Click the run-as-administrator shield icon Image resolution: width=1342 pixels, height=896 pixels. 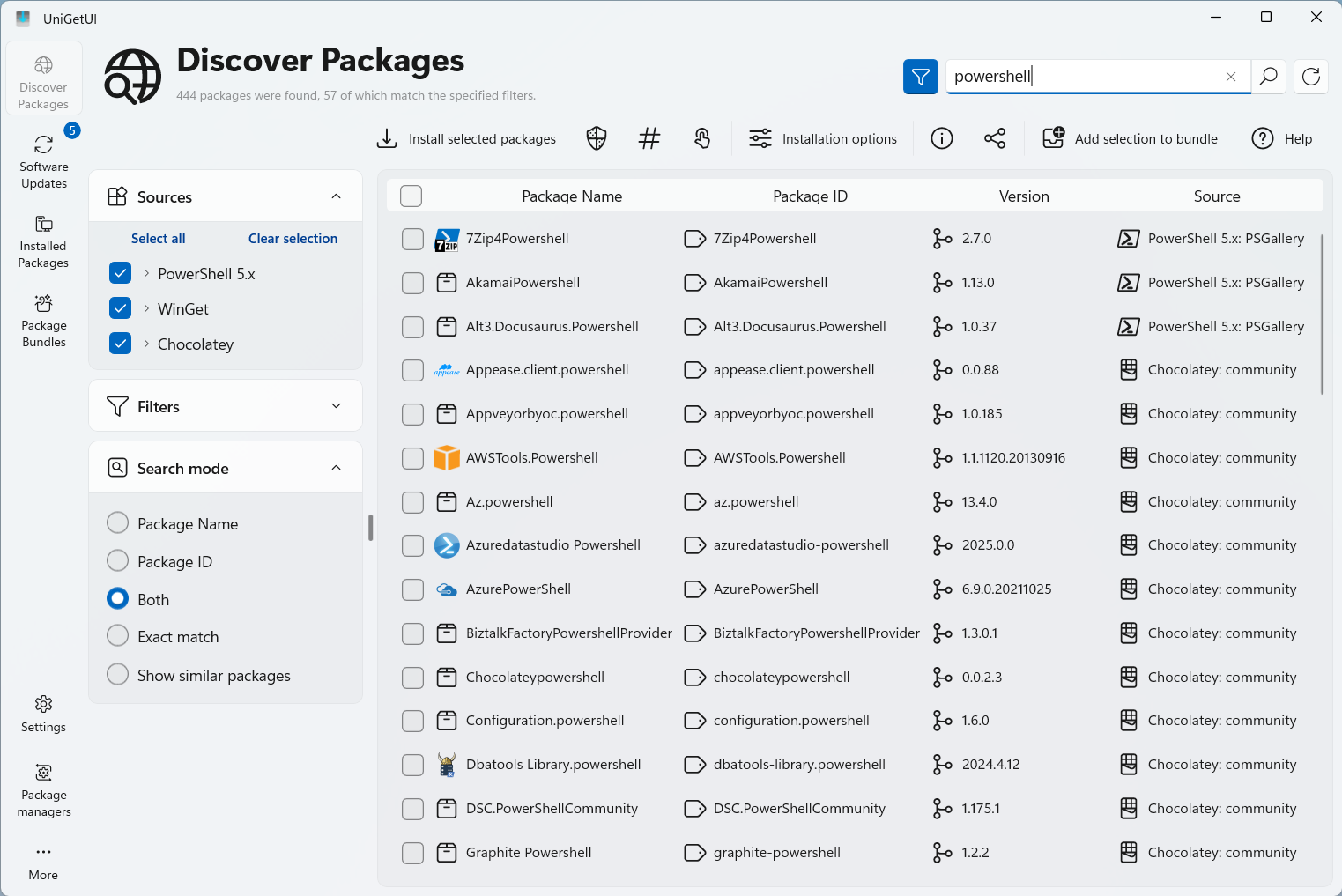pos(597,138)
